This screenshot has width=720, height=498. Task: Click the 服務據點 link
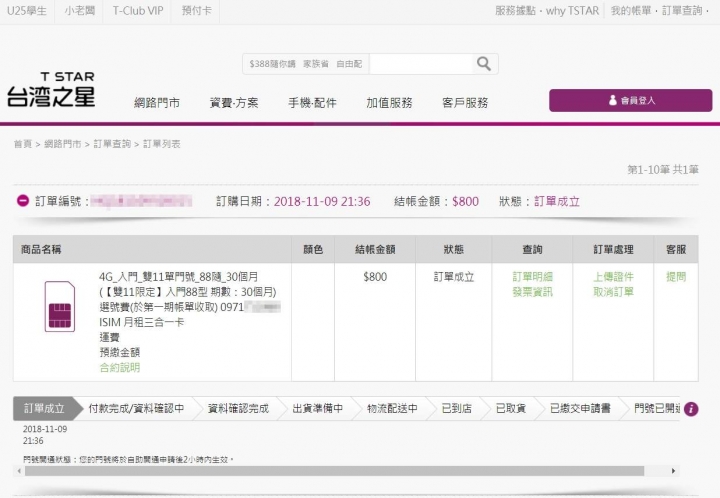pos(515,11)
